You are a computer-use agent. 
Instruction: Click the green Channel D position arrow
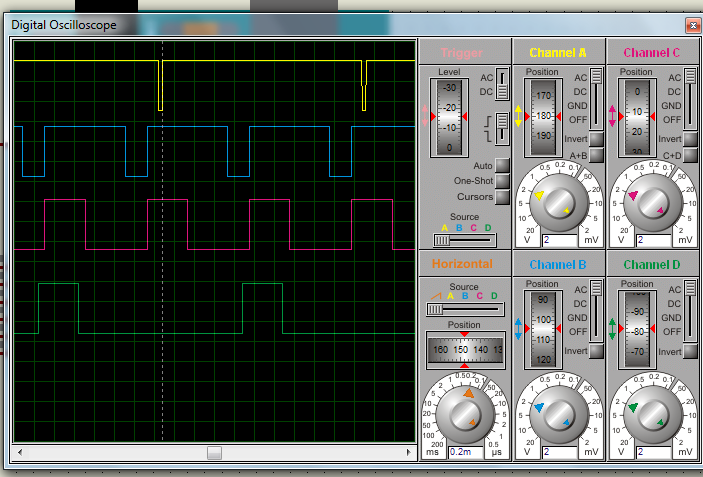(x=612, y=329)
